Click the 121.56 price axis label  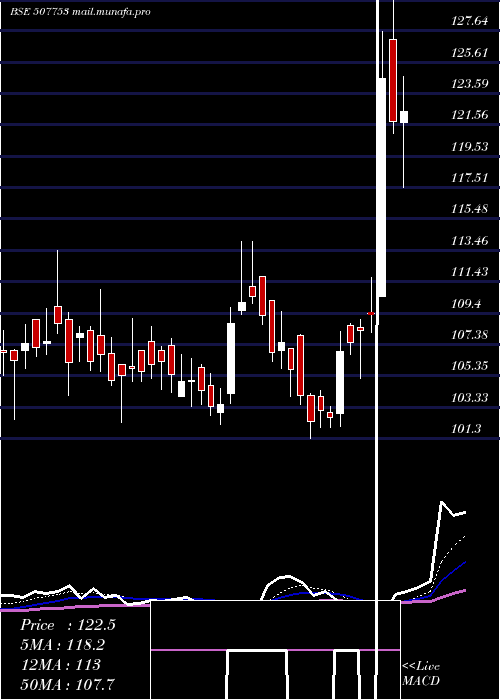pos(470,115)
